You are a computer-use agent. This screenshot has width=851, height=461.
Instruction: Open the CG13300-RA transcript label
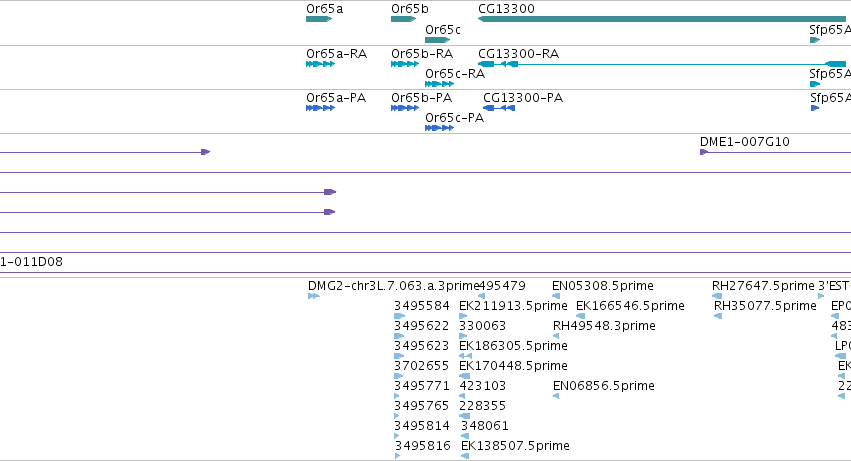click(518, 54)
